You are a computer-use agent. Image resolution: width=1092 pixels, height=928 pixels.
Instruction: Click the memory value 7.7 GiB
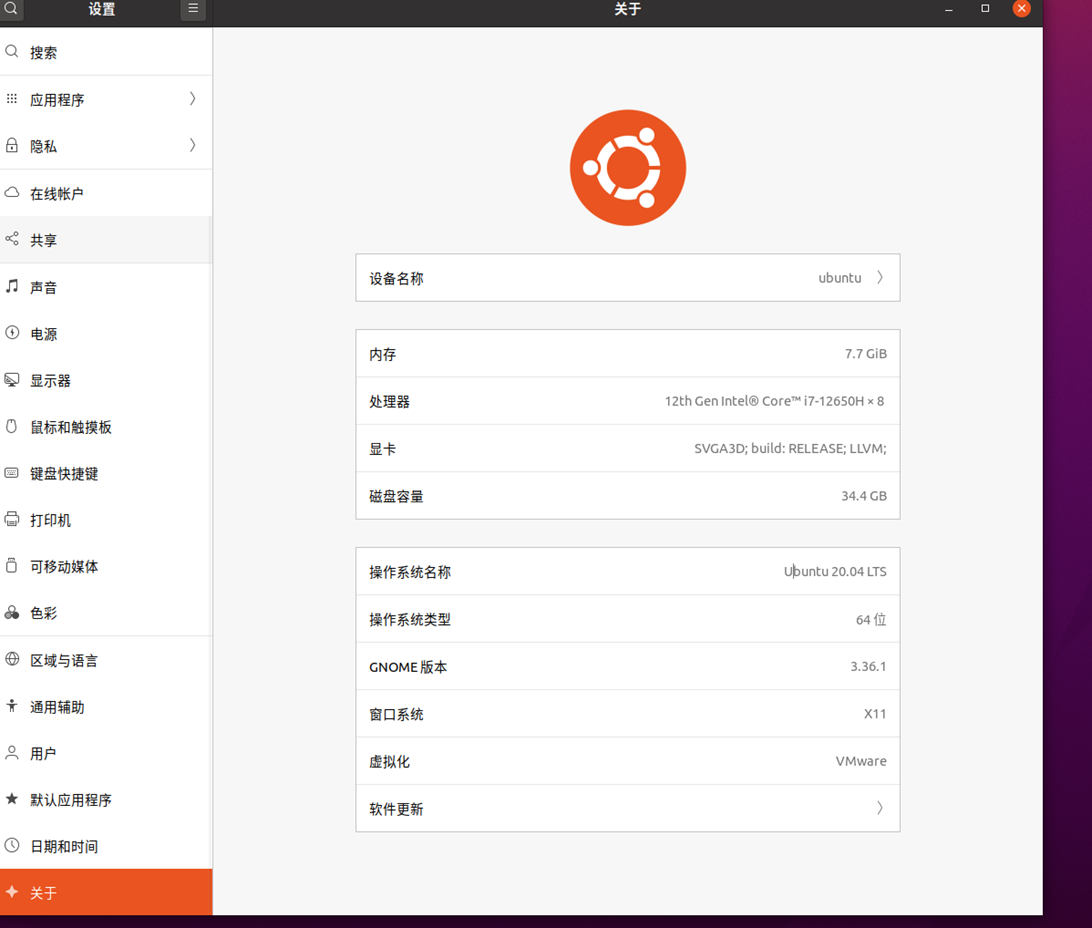pos(866,354)
